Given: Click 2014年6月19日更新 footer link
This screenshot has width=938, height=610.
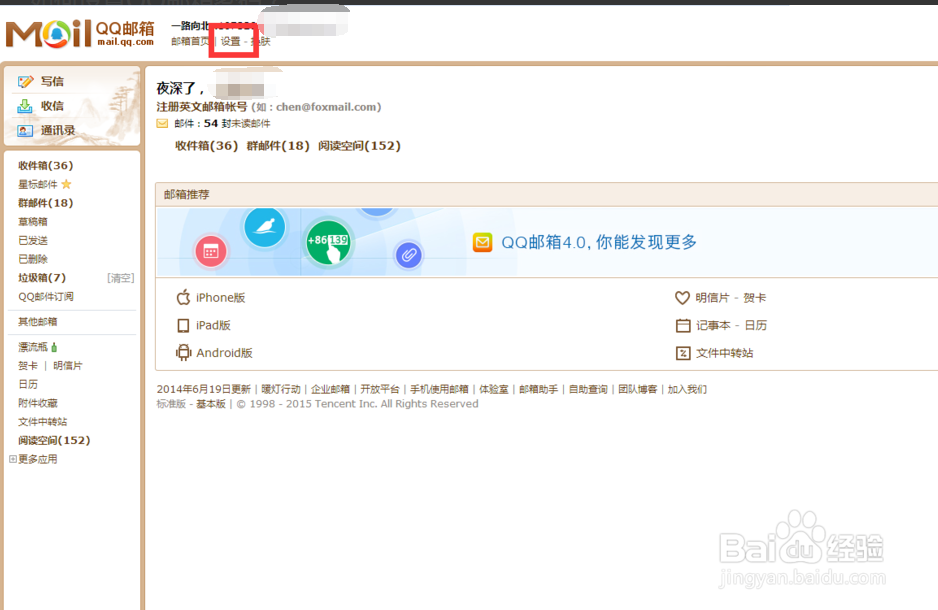Looking at the screenshot, I should 203,389.
